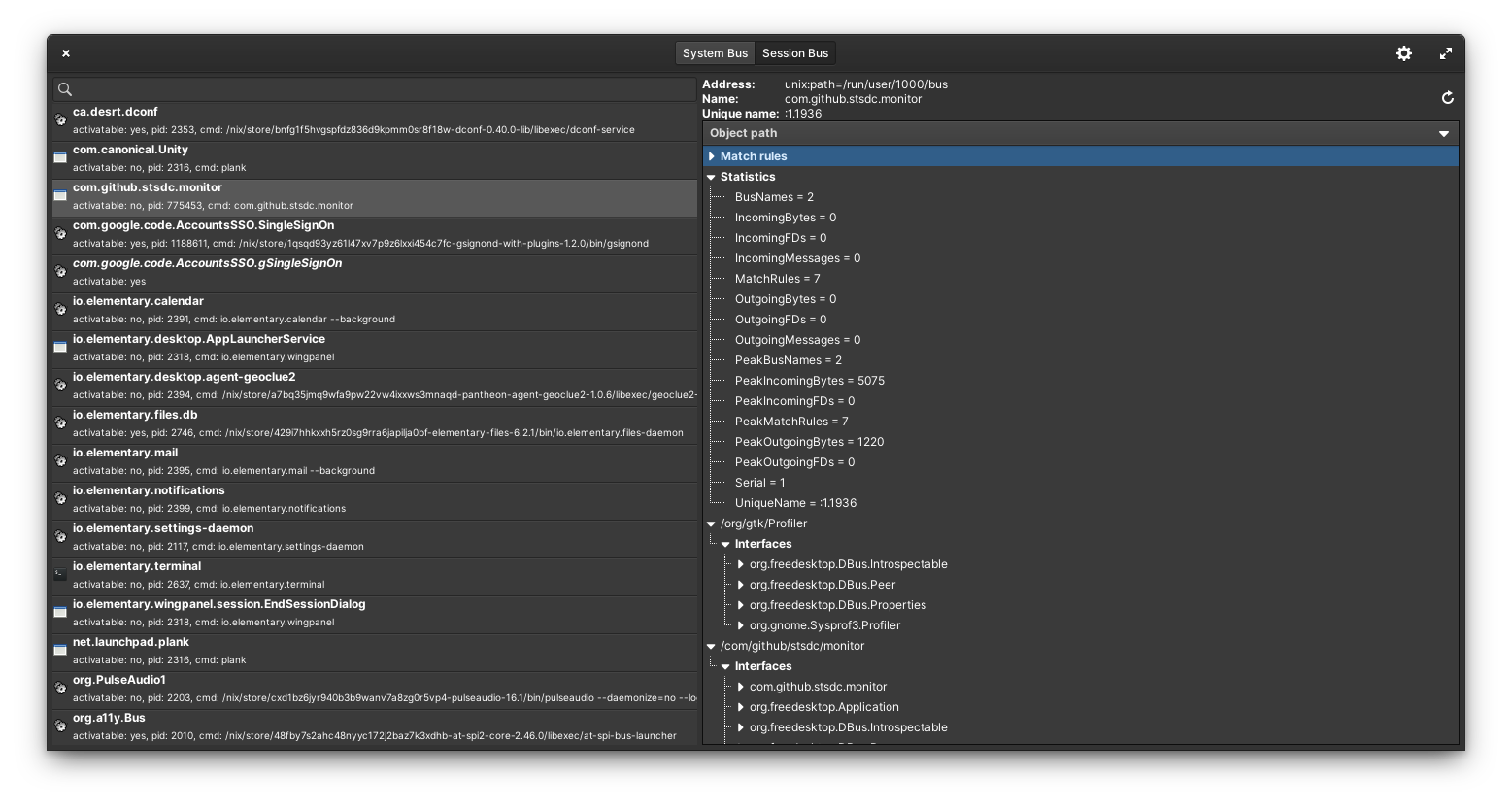
Task: Select the io.elementary.calendar service
Action: pyautogui.click(x=291, y=309)
